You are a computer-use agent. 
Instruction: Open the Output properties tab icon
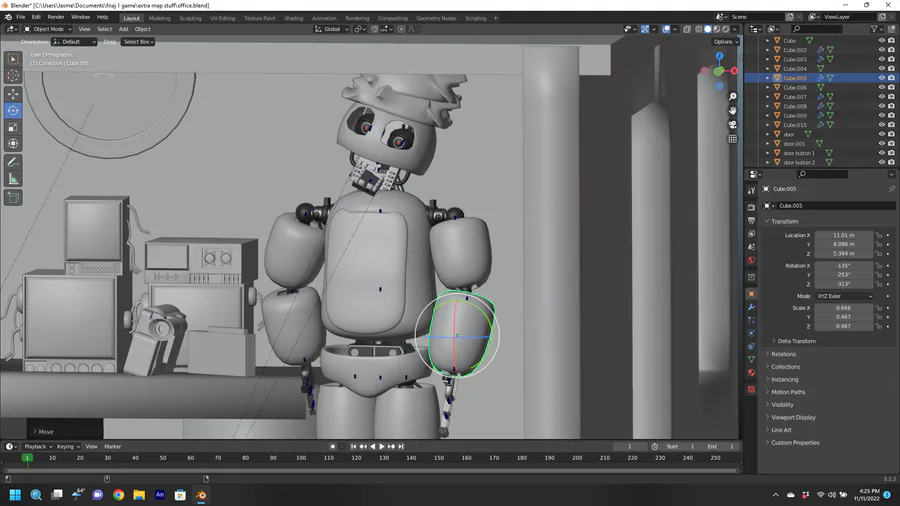751,220
